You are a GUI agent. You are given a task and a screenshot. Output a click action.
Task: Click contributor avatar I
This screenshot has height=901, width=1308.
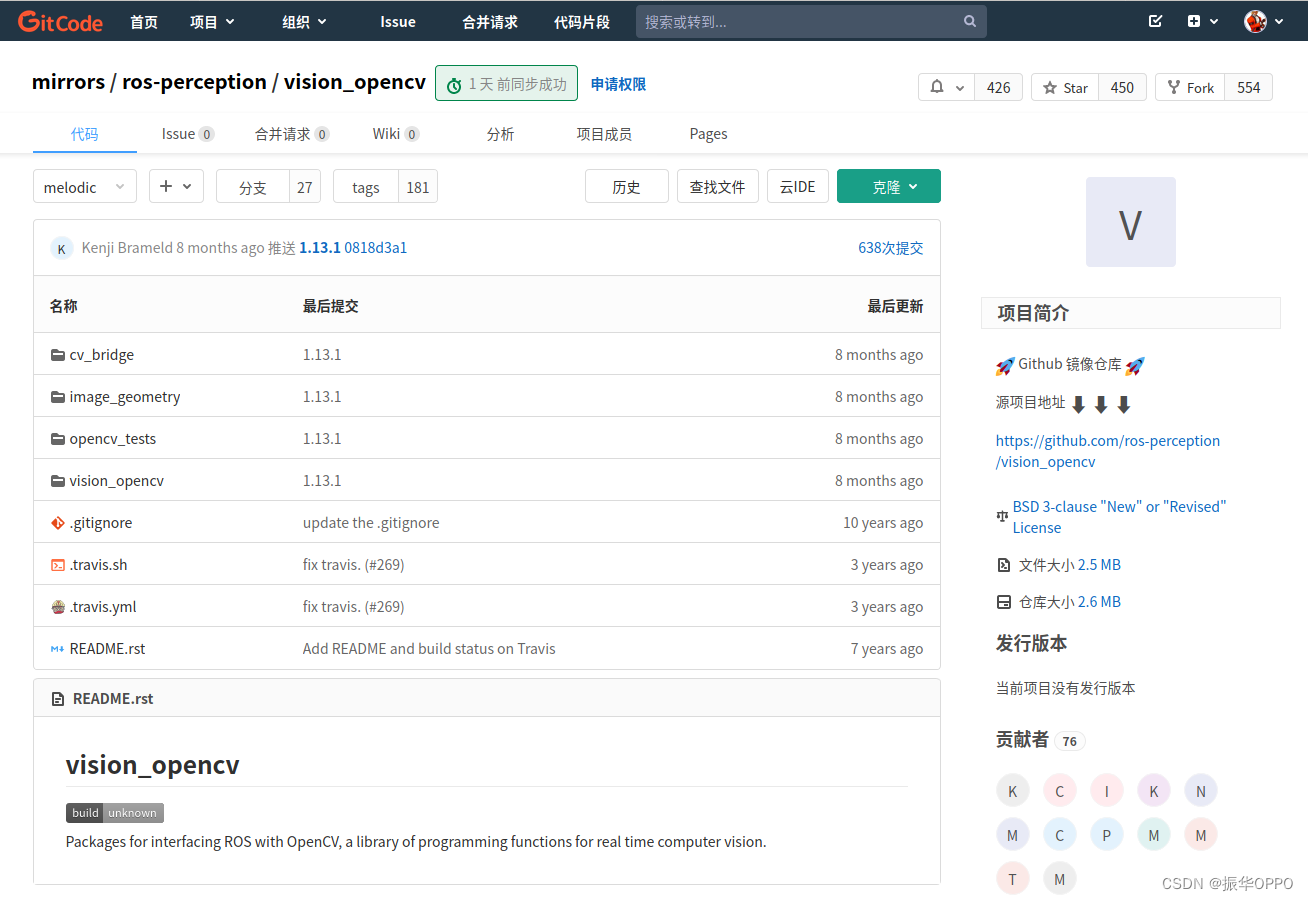coord(1106,791)
